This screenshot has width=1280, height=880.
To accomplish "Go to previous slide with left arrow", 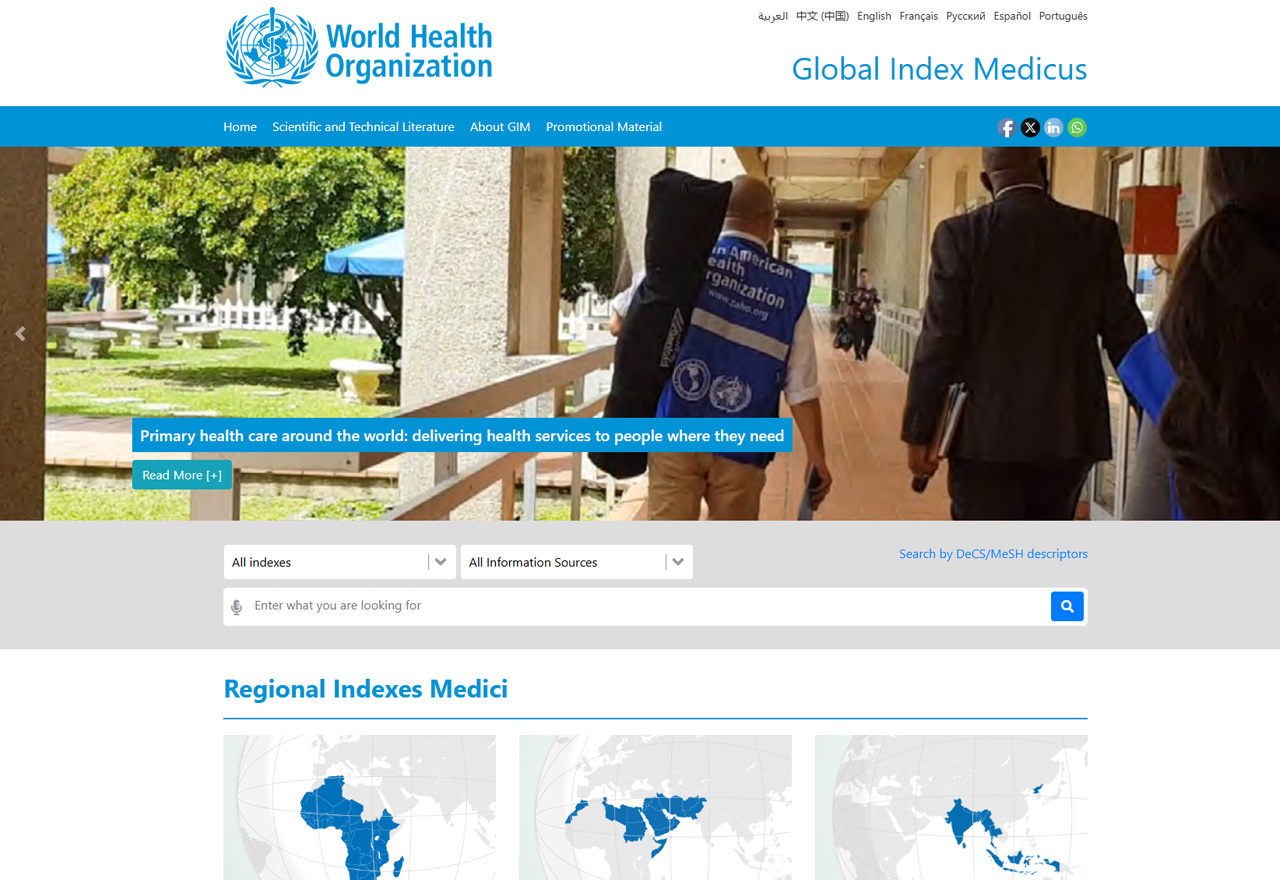I will [x=20, y=334].
